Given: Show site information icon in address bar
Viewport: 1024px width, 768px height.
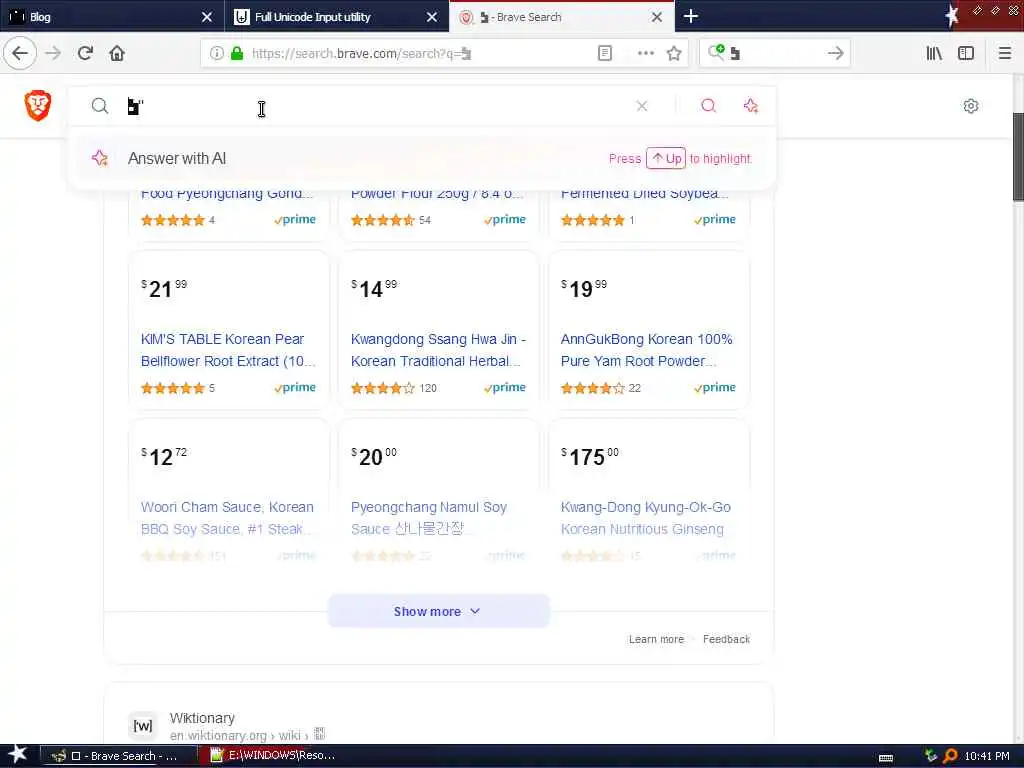Looking at the screenshot, I should click(217, 54).
